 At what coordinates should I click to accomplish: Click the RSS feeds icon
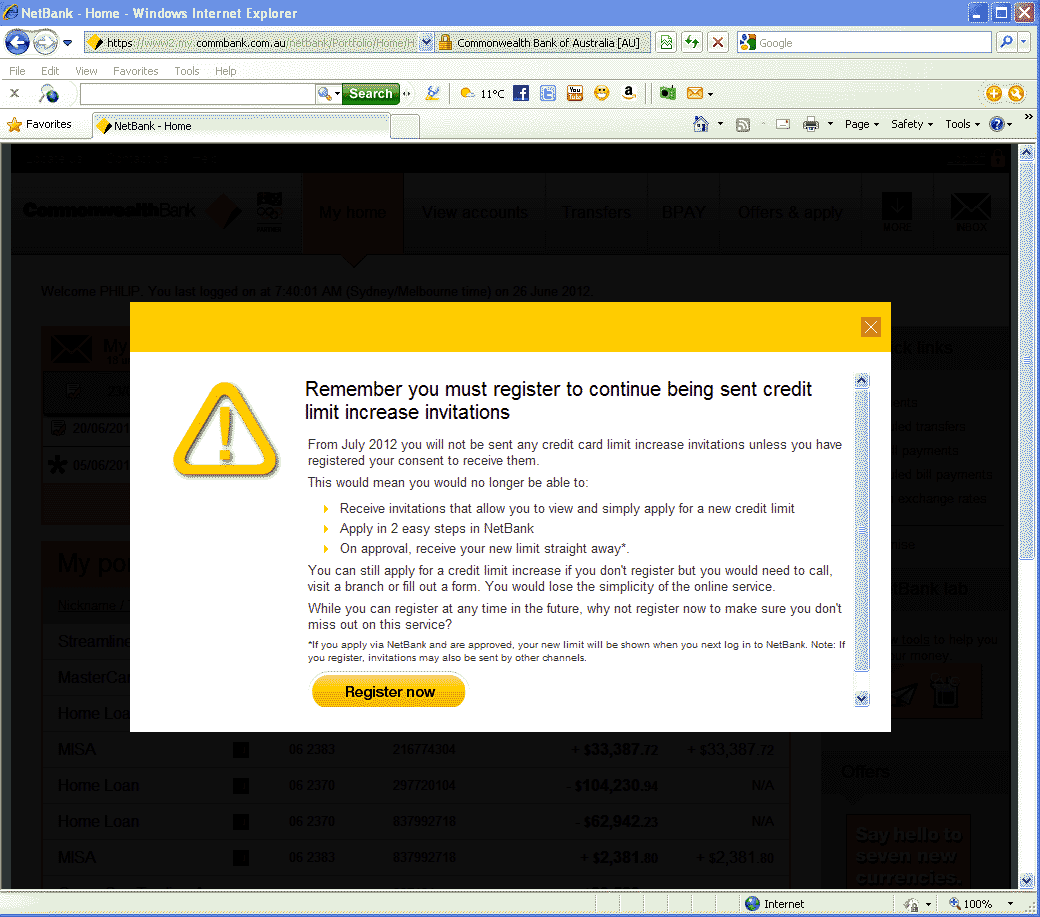743,125
